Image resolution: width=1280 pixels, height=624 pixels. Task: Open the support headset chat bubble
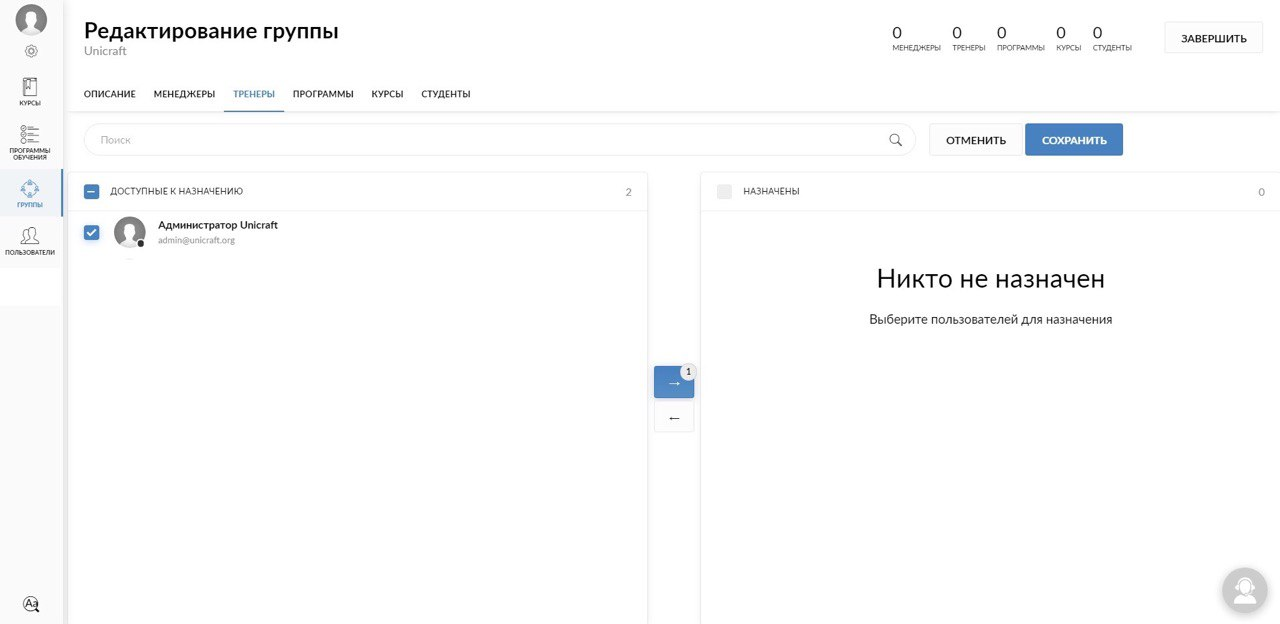point(1244,590)
